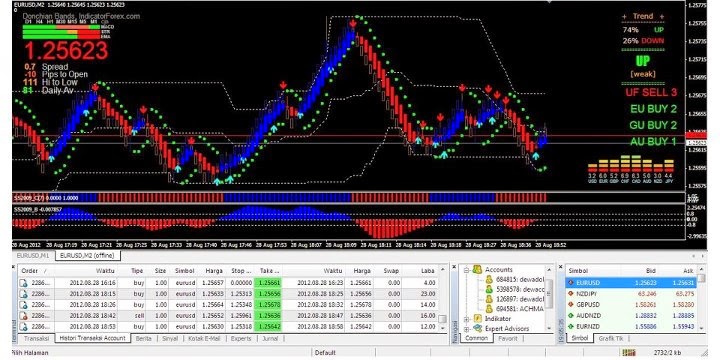This screenshot has width=720, height=360.
Task: Click the chart tabs scroll-left arrow
Action: coord(692,256)
